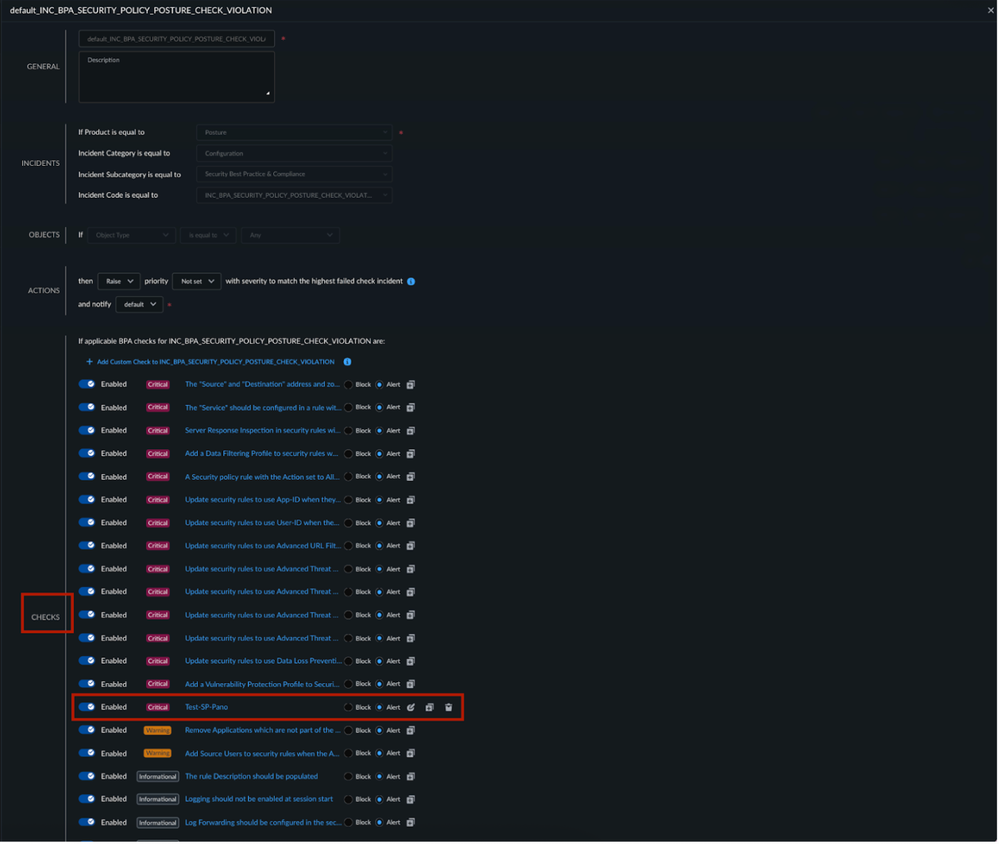The image size is (999, 844).
Task: Click Informational badge on Log Forwarding row
Action: [158, 823]
